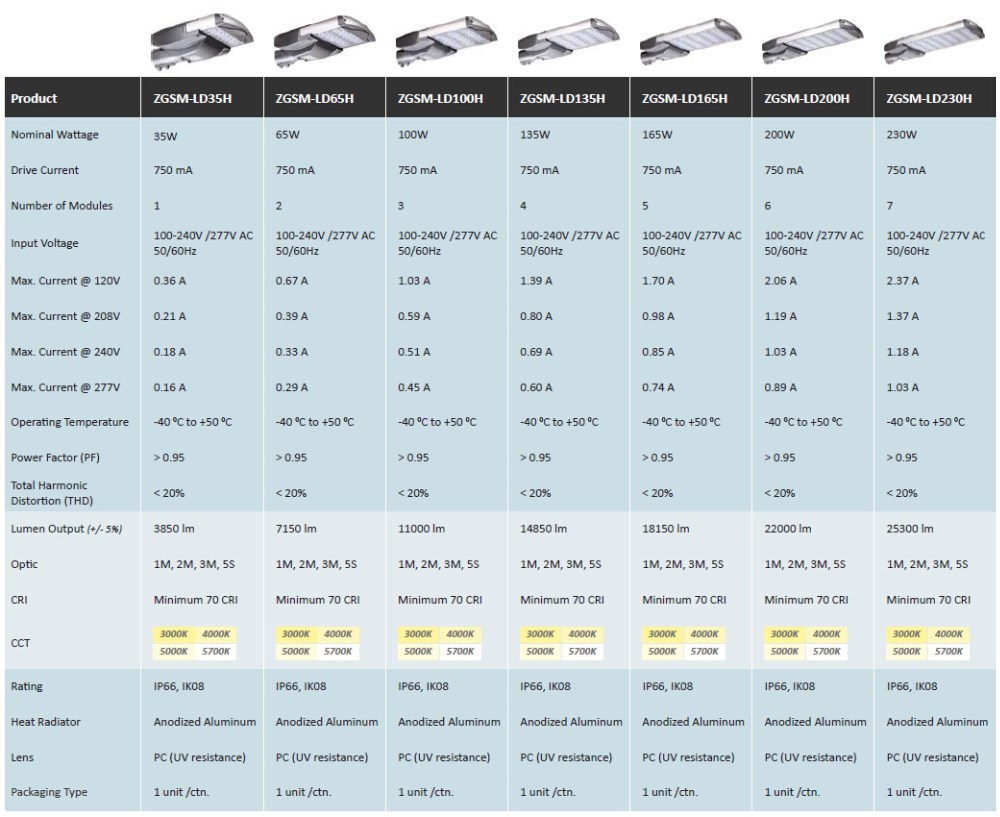1000x817 pixels.
Task: Click the CRI row label
Action: [19, 600]
